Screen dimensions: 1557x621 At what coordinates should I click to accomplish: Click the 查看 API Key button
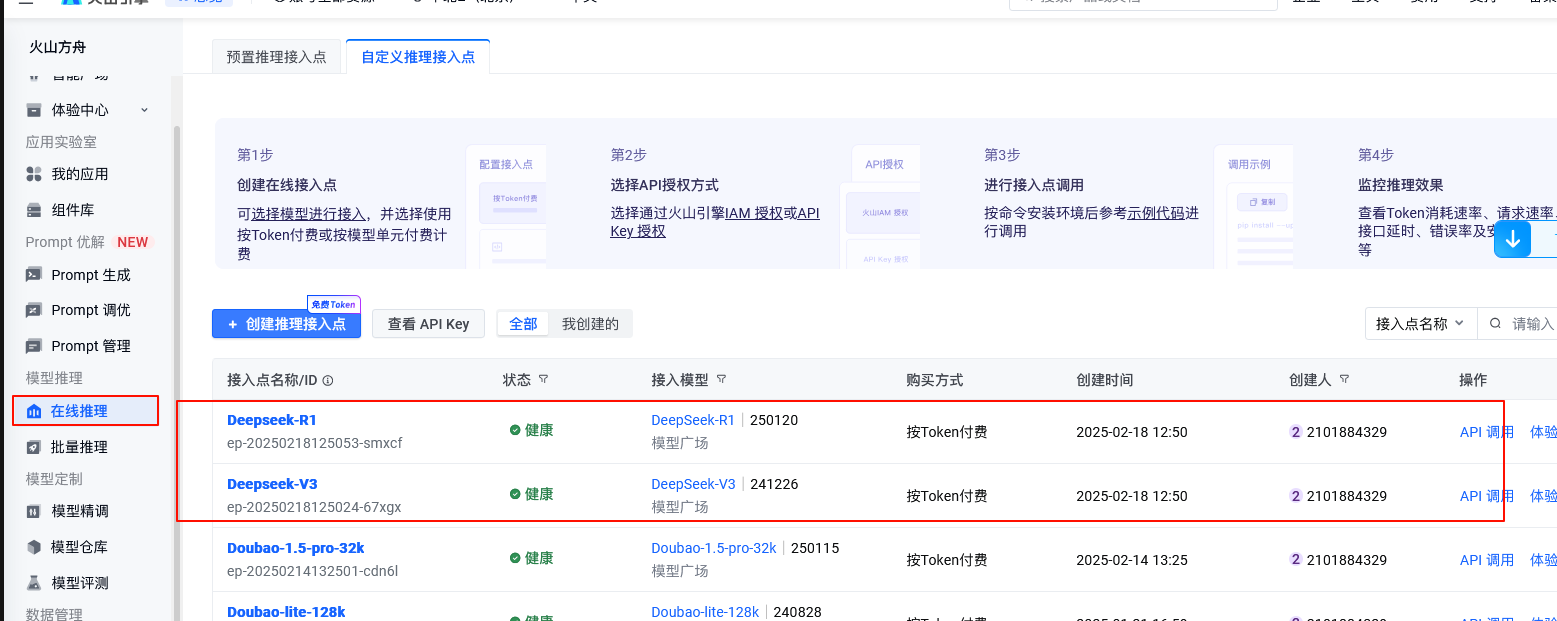tap(428, 324)
